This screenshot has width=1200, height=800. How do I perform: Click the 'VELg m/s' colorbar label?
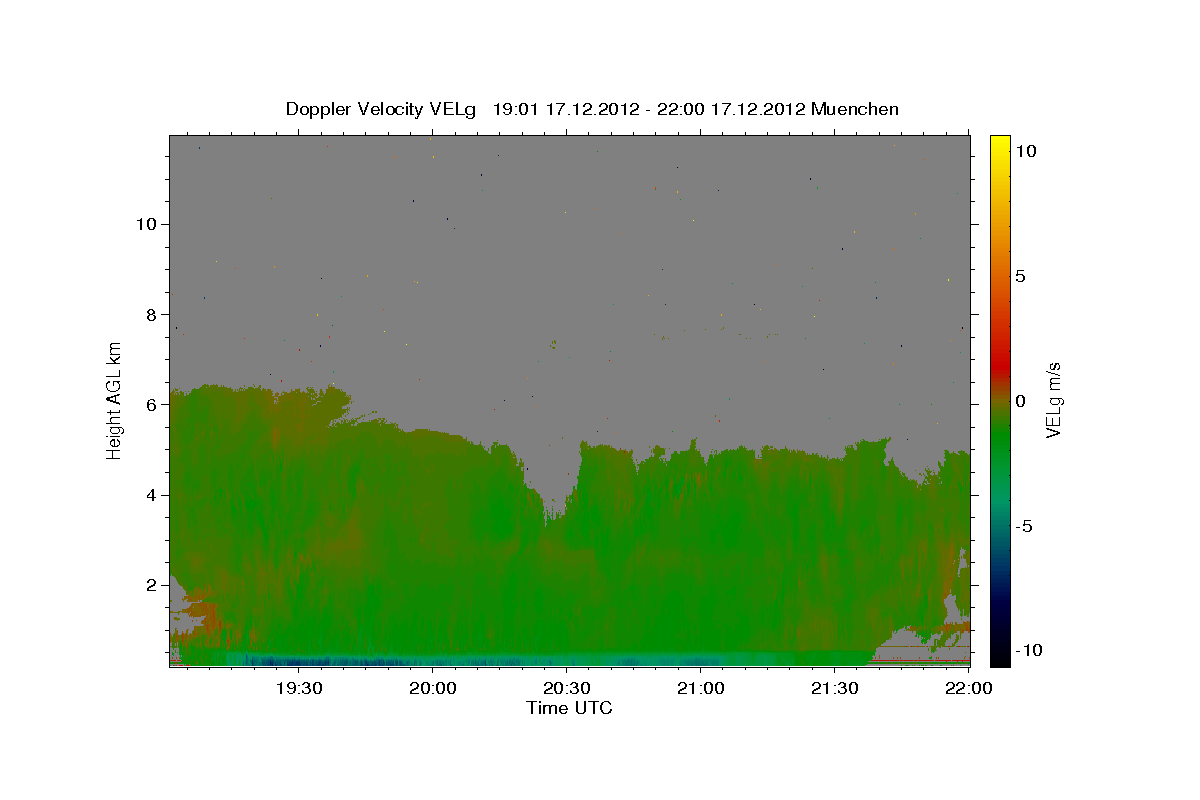coord(1054,400)
